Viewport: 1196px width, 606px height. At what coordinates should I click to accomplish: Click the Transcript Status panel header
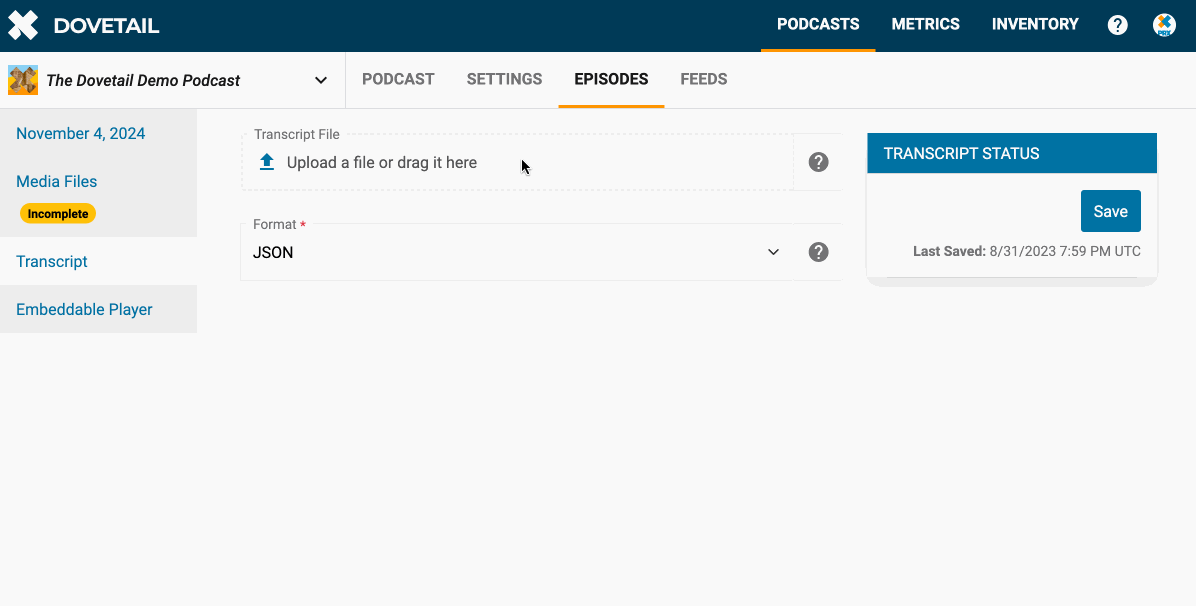(1012, 153)
